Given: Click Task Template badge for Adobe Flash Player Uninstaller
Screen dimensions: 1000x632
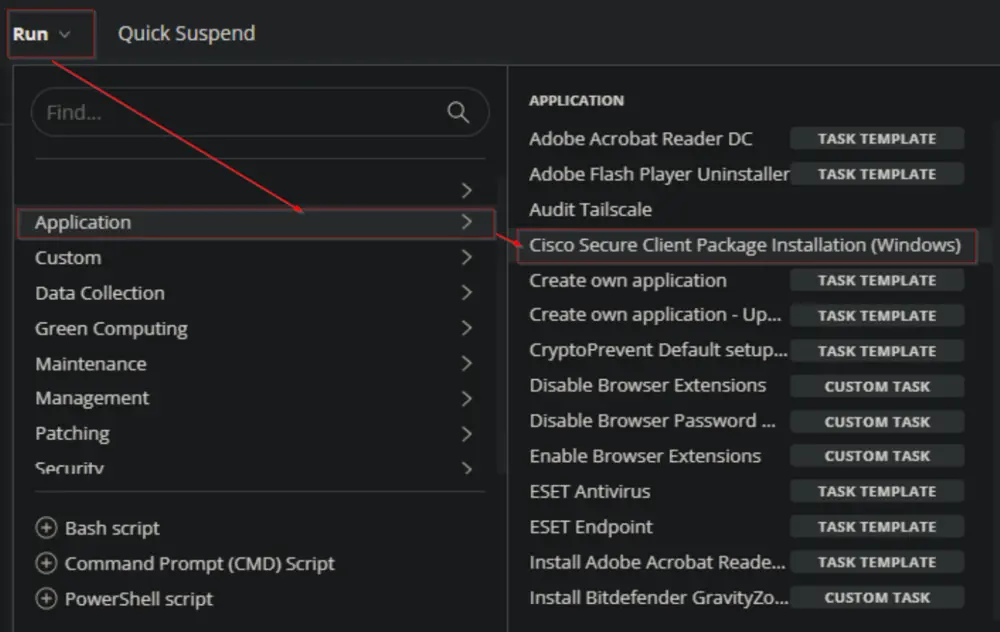Looking at the screenshot, I should 877,174.
